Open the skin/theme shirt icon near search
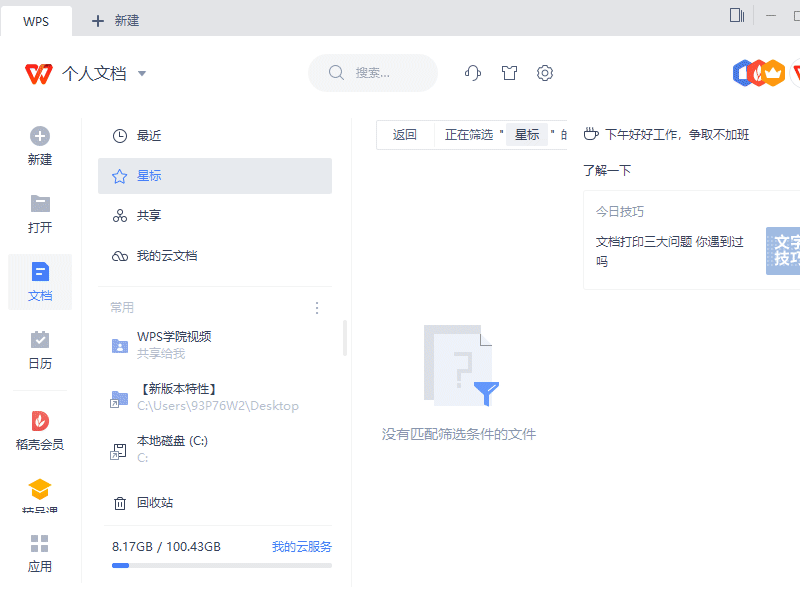800x600 pixels. [x=508, y=73]
